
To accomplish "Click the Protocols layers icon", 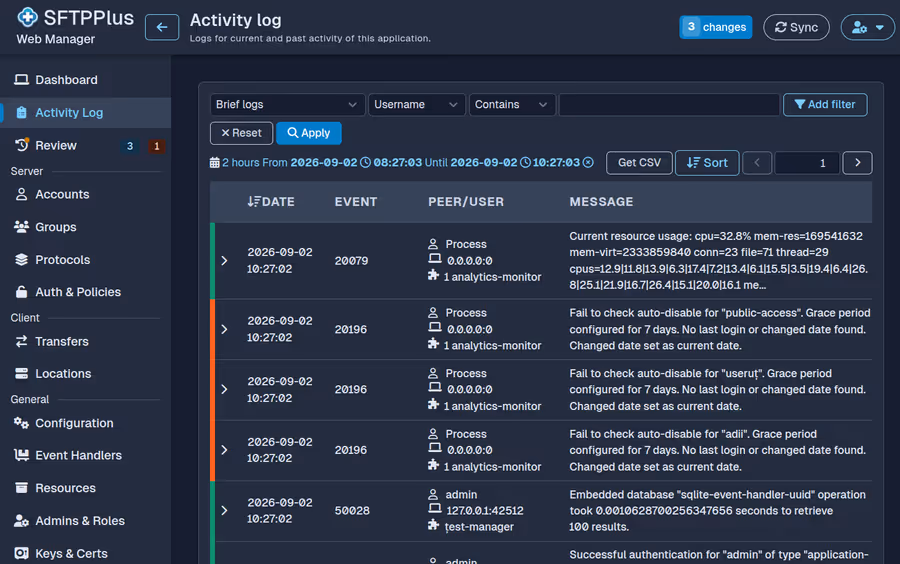I will (x=21, y=259).
